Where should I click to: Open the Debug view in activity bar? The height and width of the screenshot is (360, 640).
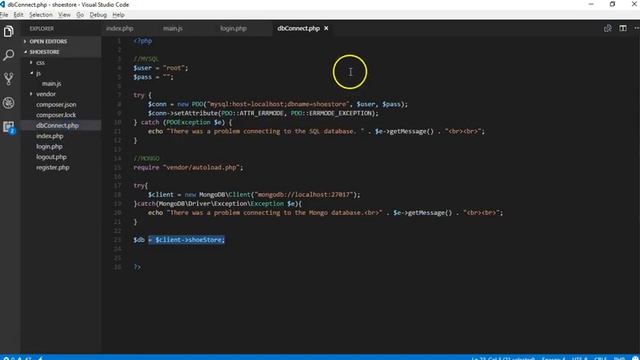click(x=9, y=103)
